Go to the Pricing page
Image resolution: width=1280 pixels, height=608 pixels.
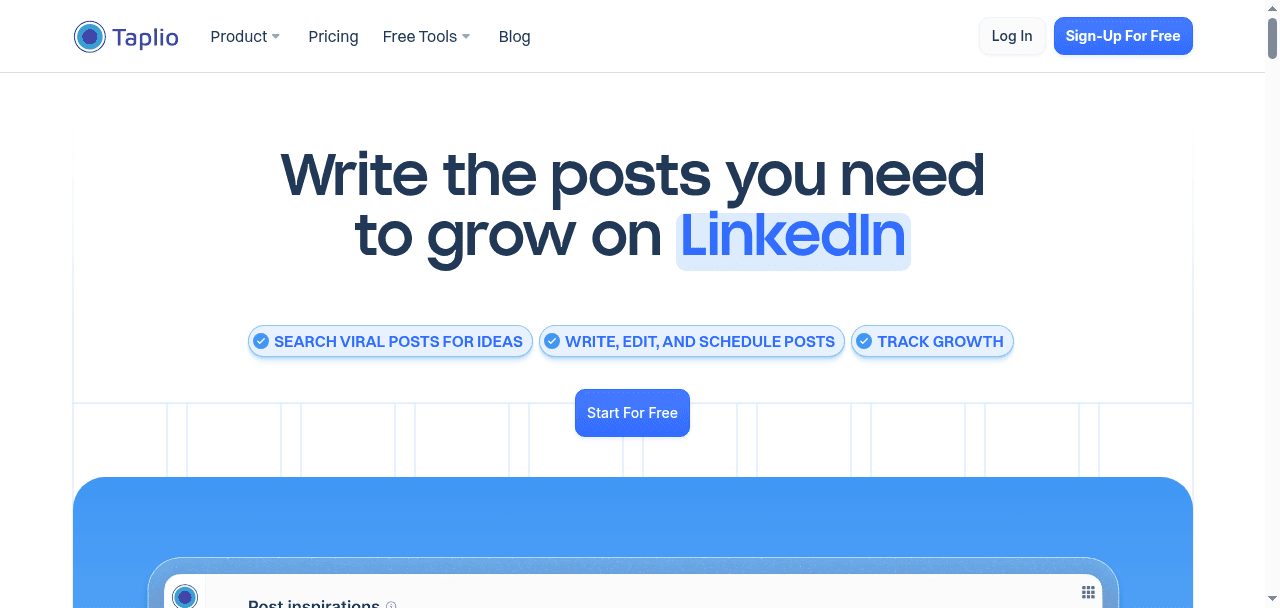[x=333, y=36]
